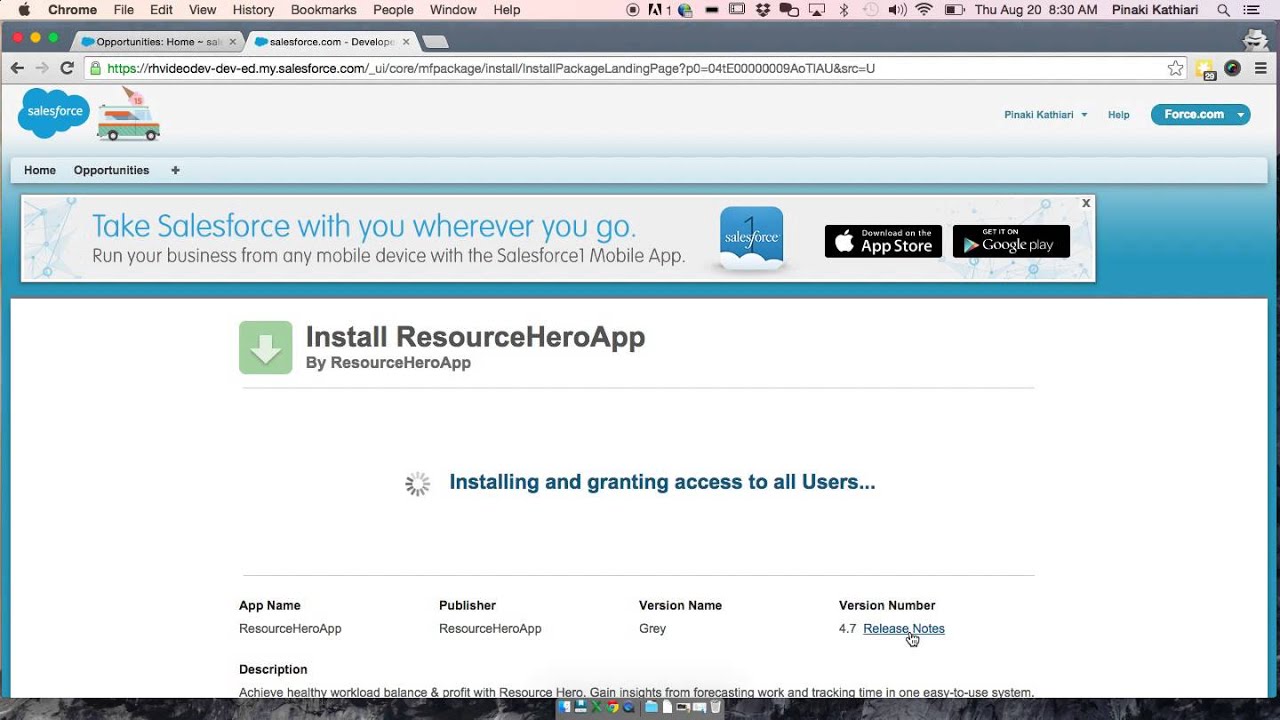This screenshot has height=720, width=1280.
Task: Click Chrome back arrow
Action: pyautogui.click(x=17, y=68)
